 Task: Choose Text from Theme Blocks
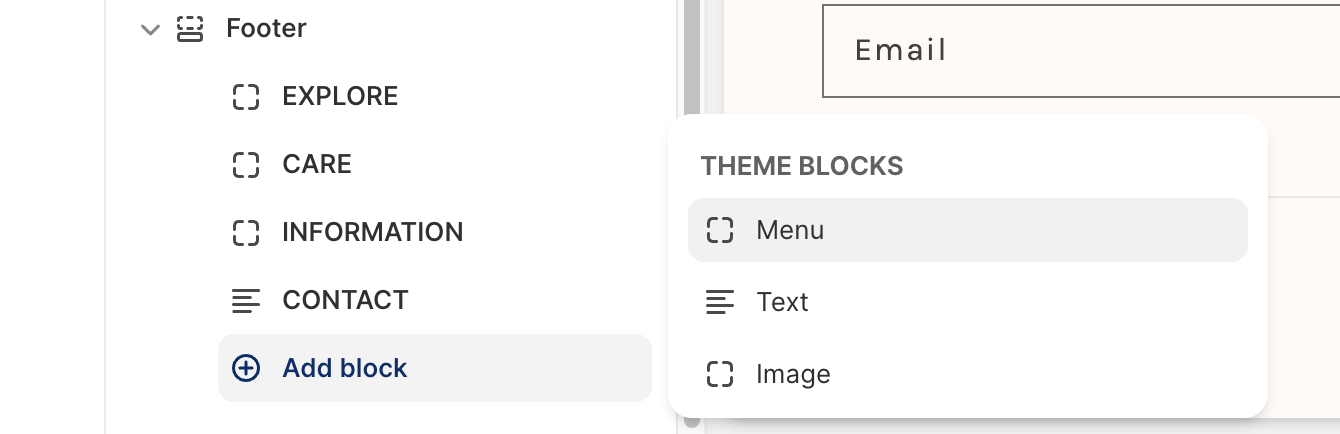(782, 302)
